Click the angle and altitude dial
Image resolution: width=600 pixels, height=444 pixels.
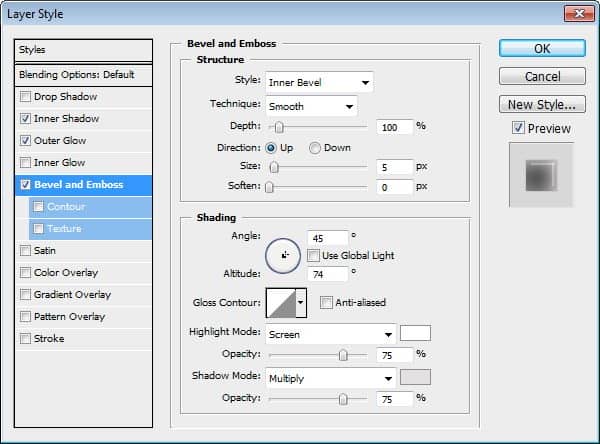click(283, 256)
